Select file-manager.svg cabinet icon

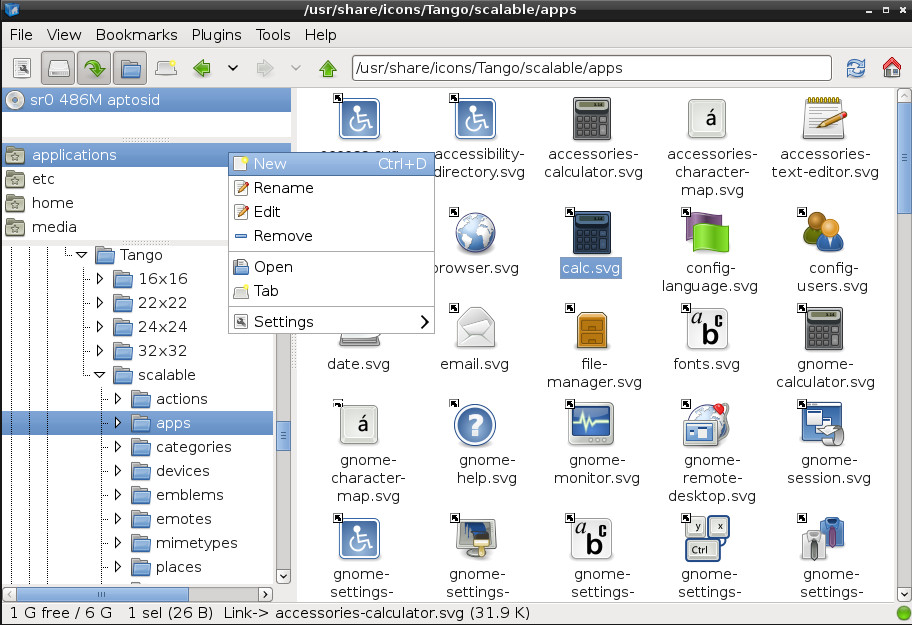(x=592, y=329)
